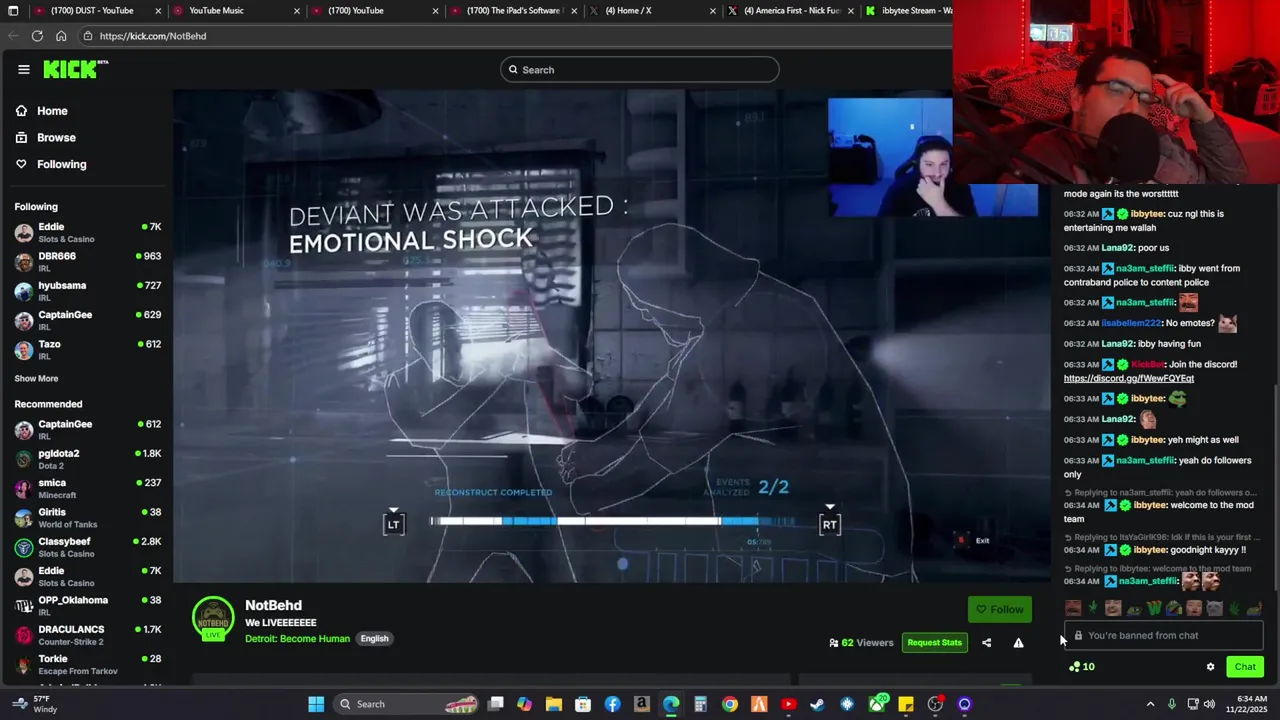This screenshot has width=1280, height=720.
Task: Go to Home in Kick sidebar
Action: (x=41, y=111)
